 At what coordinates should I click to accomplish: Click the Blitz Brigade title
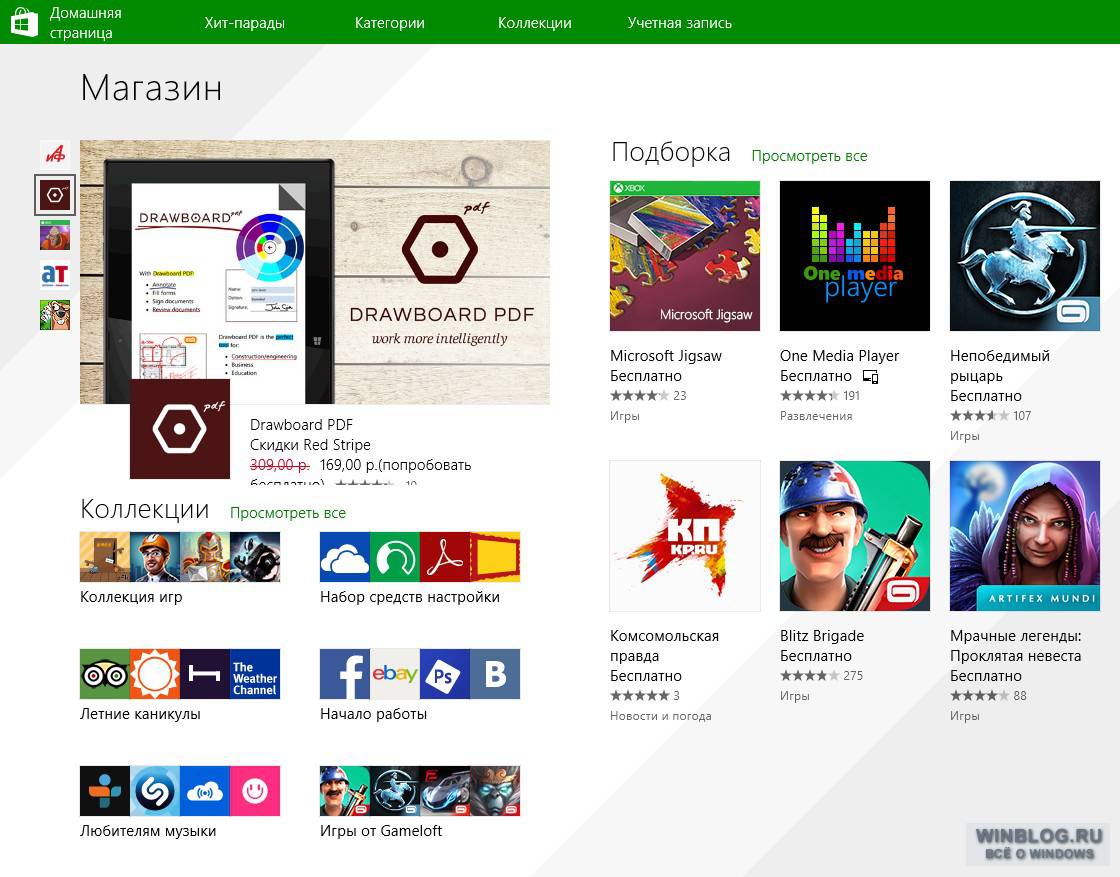tap(821, 636)
